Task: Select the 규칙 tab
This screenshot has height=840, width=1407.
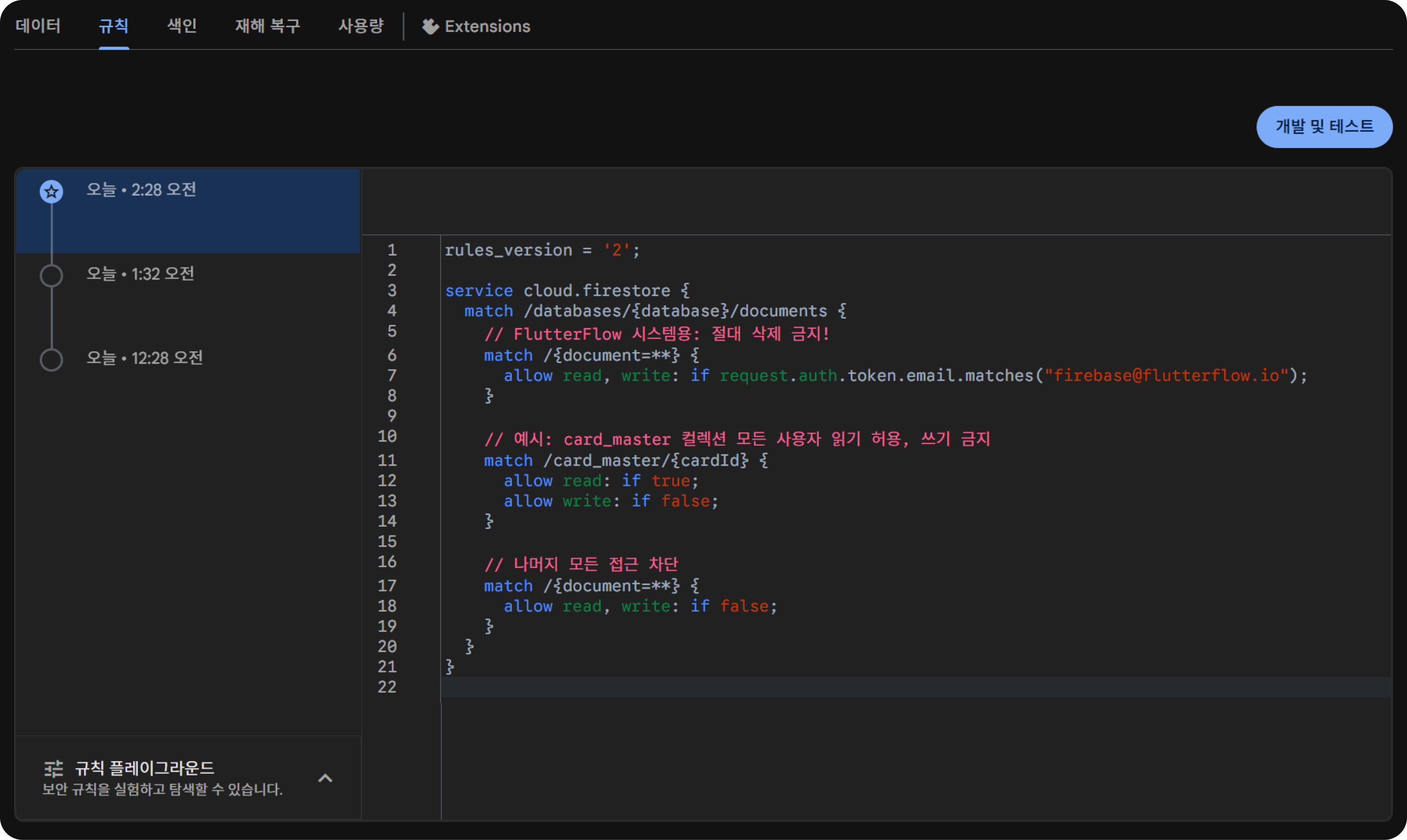Action: pos(113,26)
